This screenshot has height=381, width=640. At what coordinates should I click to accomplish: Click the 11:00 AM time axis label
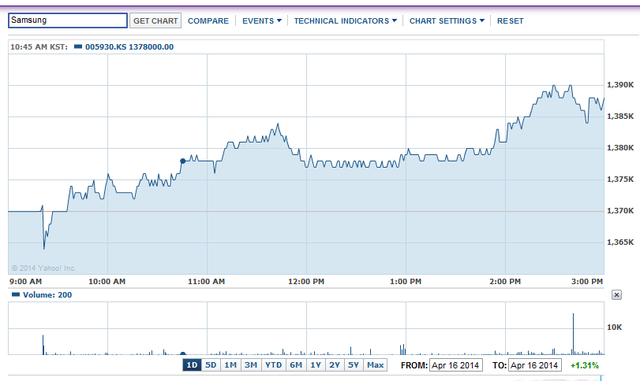pos(207,281)
